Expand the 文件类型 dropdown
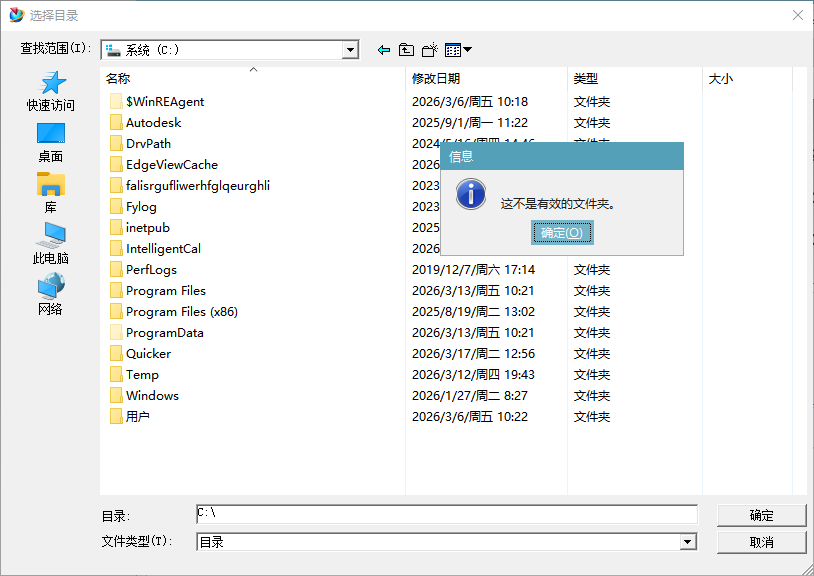The width and height of the screenshot is (814, 576). pos(688,542)
